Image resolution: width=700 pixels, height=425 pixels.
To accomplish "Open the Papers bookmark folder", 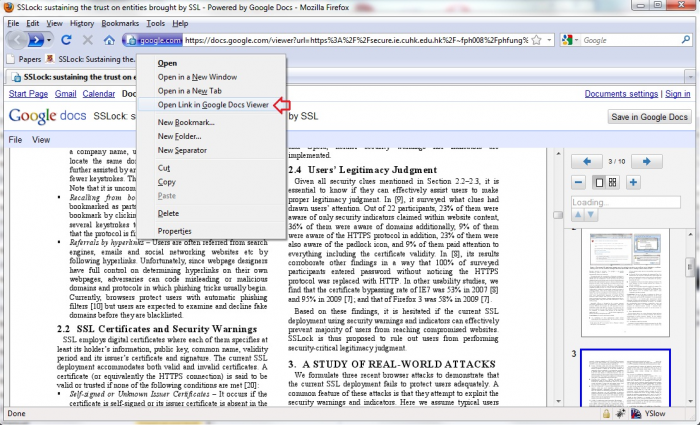I will [25, 59].
